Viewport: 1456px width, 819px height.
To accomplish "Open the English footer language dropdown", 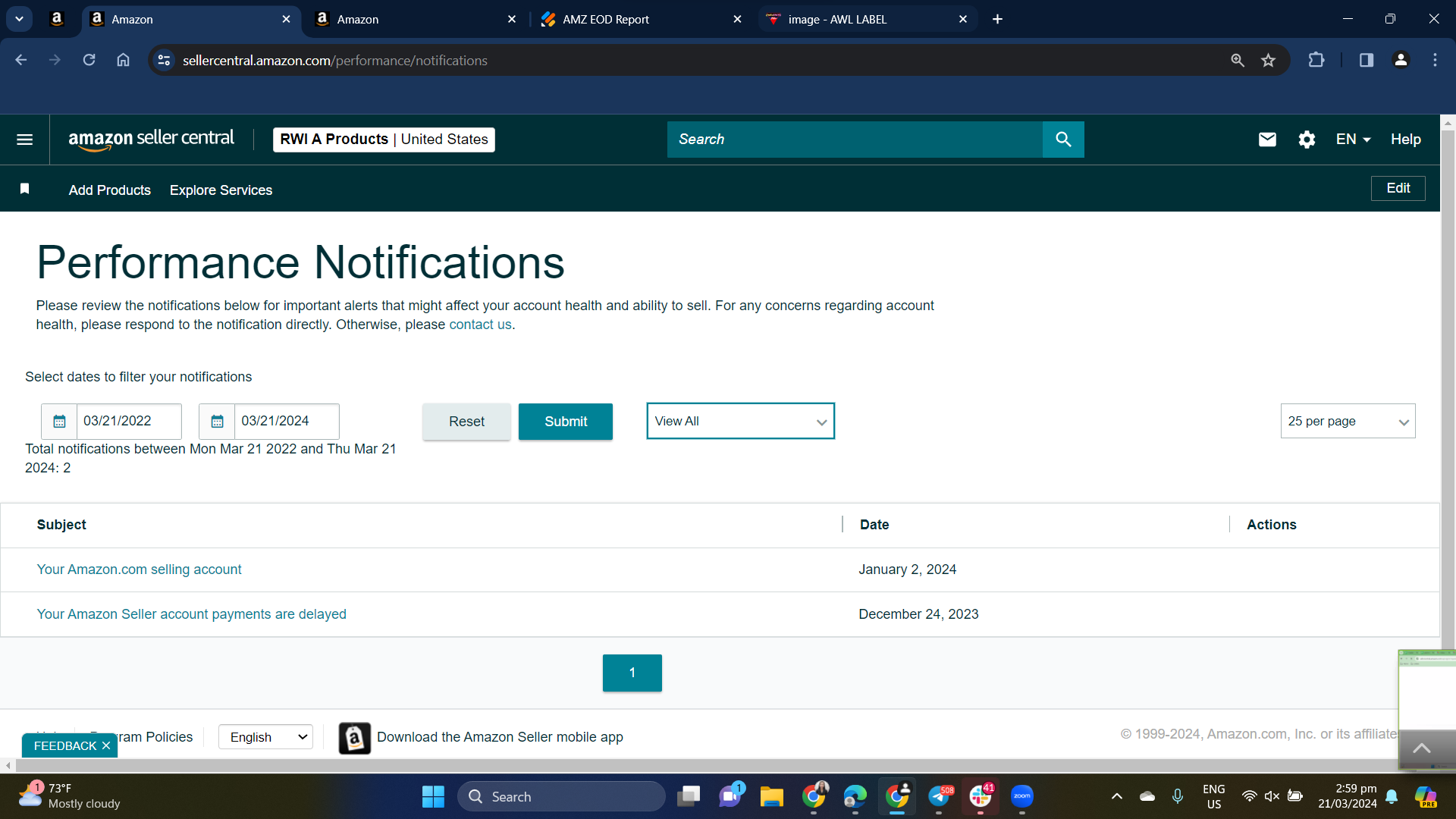I will (265, 737).
